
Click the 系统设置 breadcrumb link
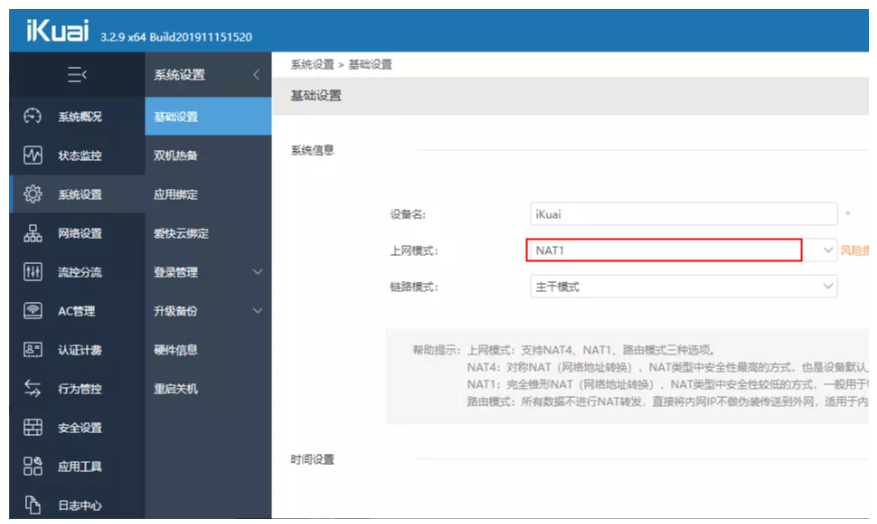coord(312,64)
